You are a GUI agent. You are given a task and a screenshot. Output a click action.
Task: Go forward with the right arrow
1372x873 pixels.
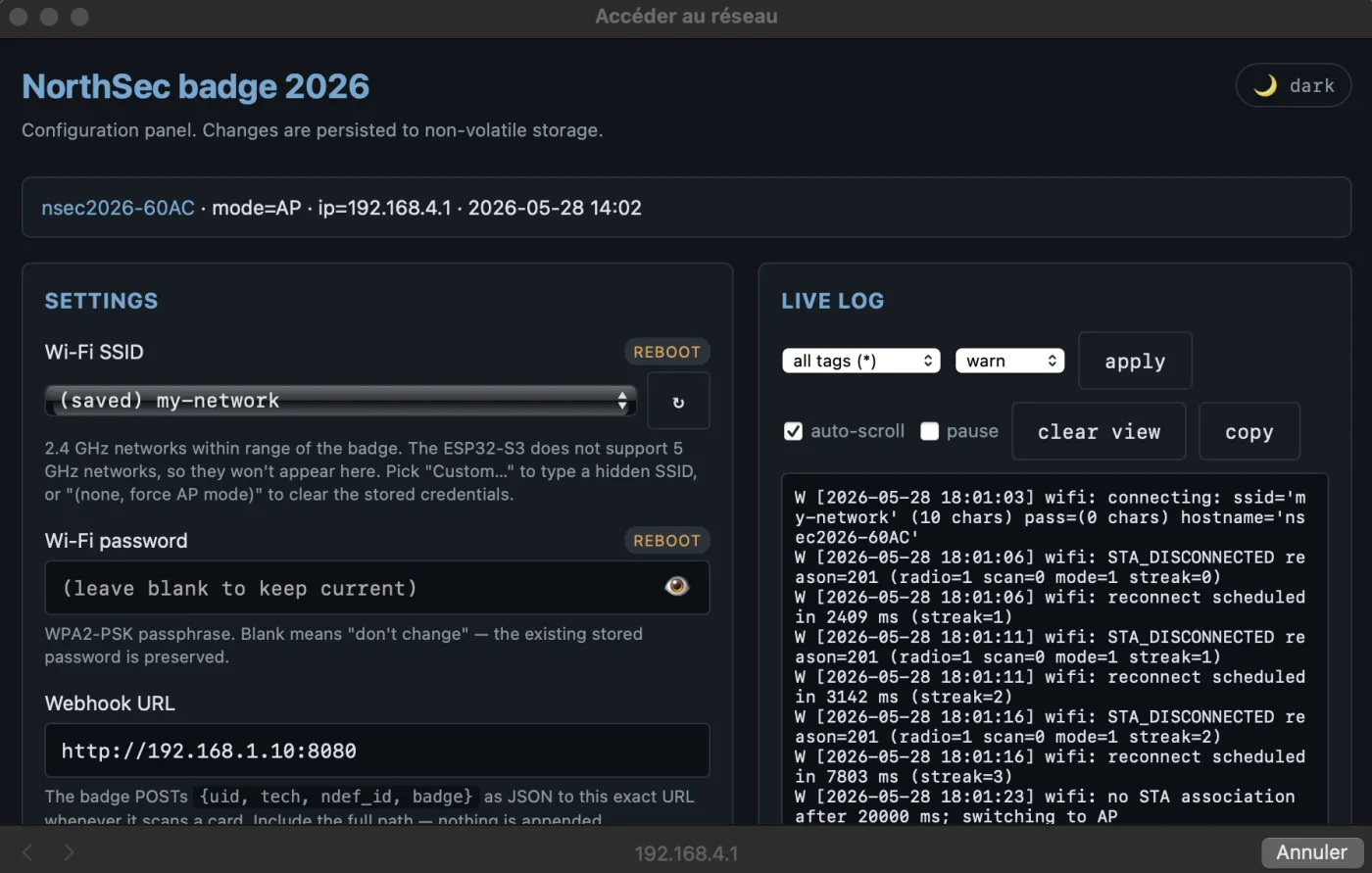coord(69,852)
